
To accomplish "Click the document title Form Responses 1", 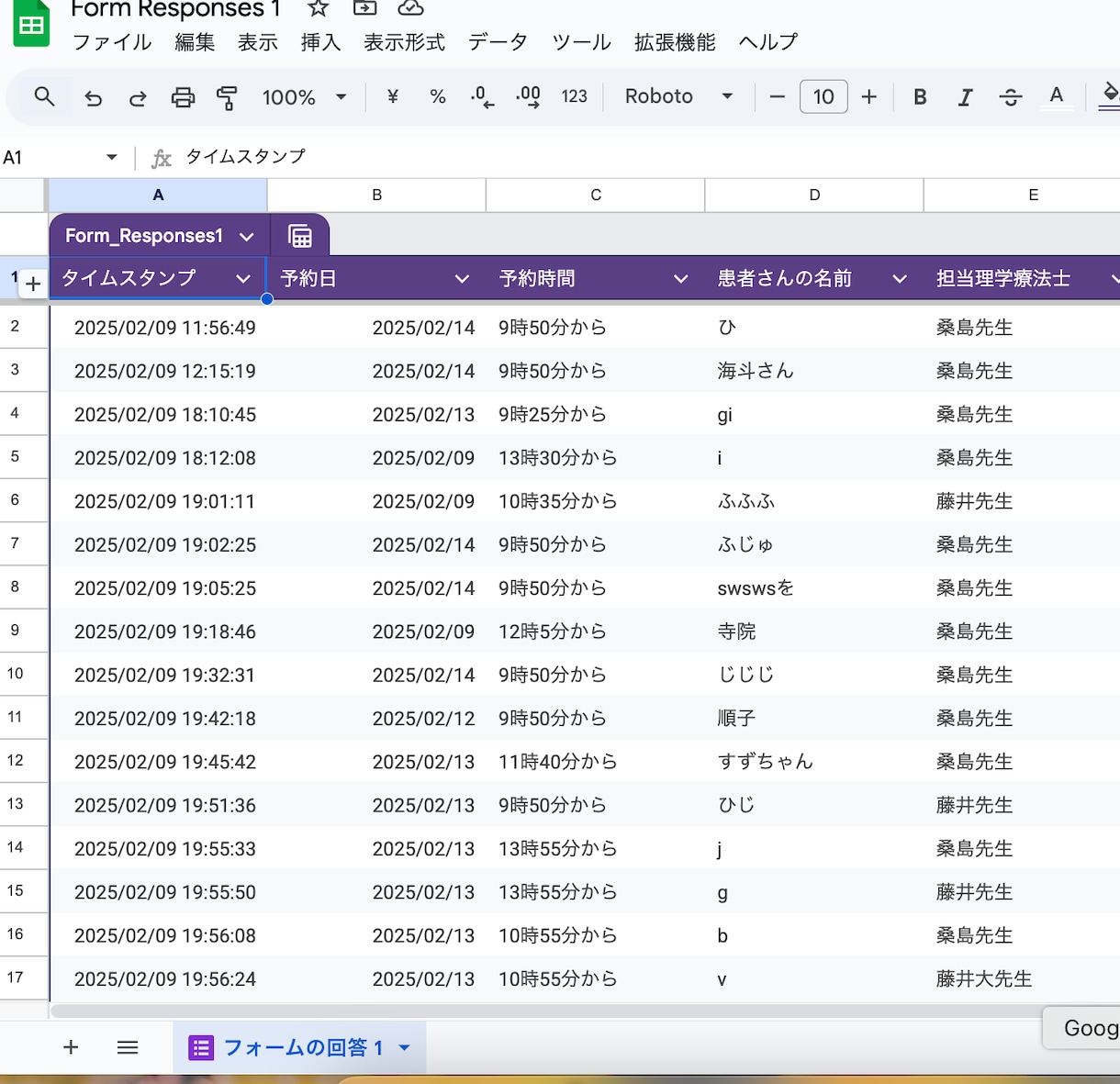I will pyautogui.click(x=174, y=10).
